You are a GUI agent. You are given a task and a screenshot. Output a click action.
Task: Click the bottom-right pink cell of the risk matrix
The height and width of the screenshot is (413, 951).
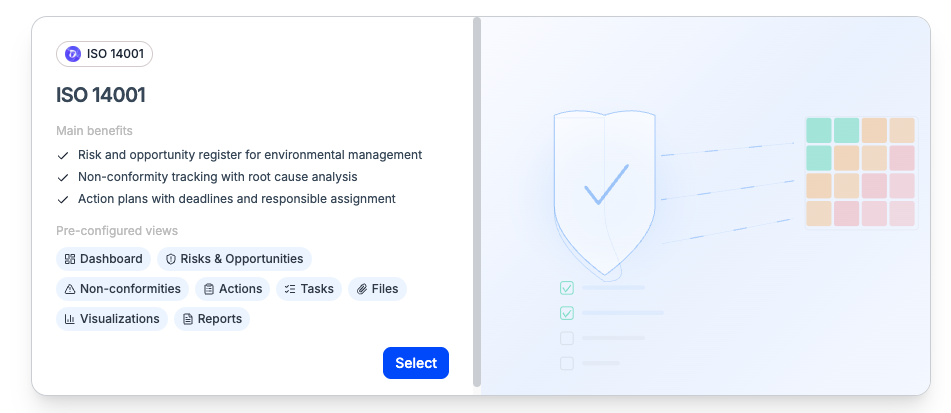[x=902, y=213]
